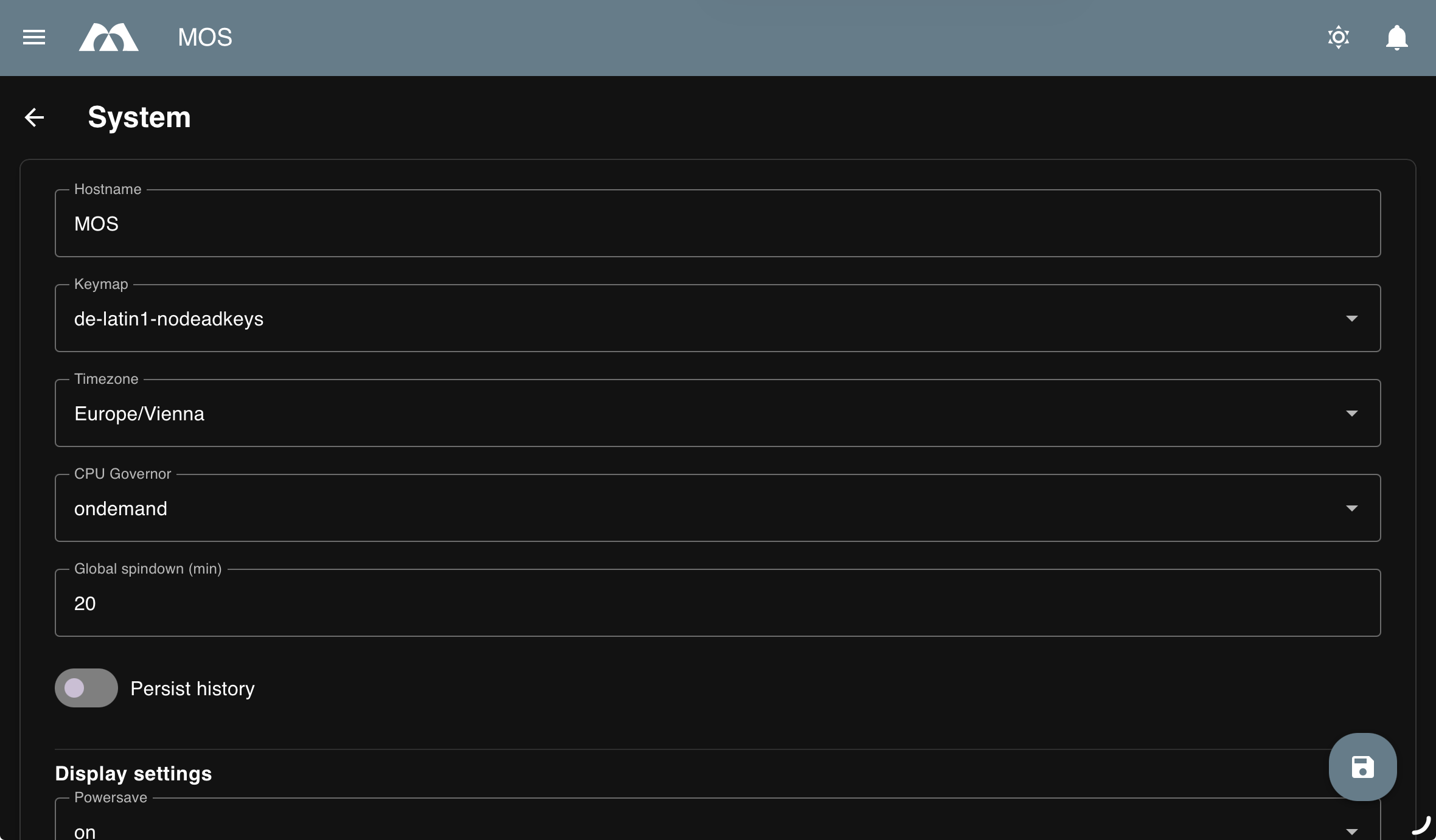Click the System page title

click(139, 117)
